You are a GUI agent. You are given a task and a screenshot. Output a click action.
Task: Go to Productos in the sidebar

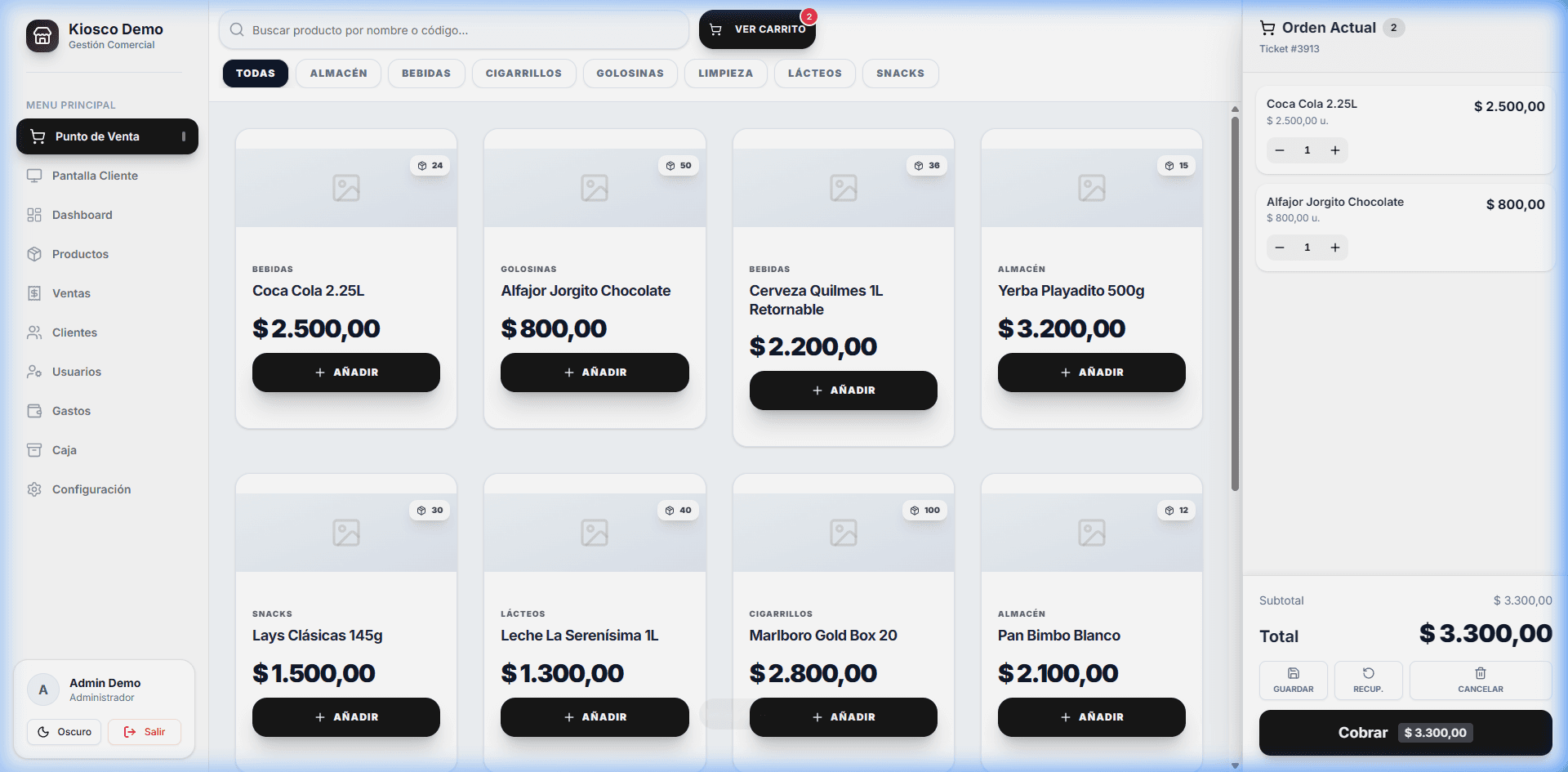click(x=80, y=254)
